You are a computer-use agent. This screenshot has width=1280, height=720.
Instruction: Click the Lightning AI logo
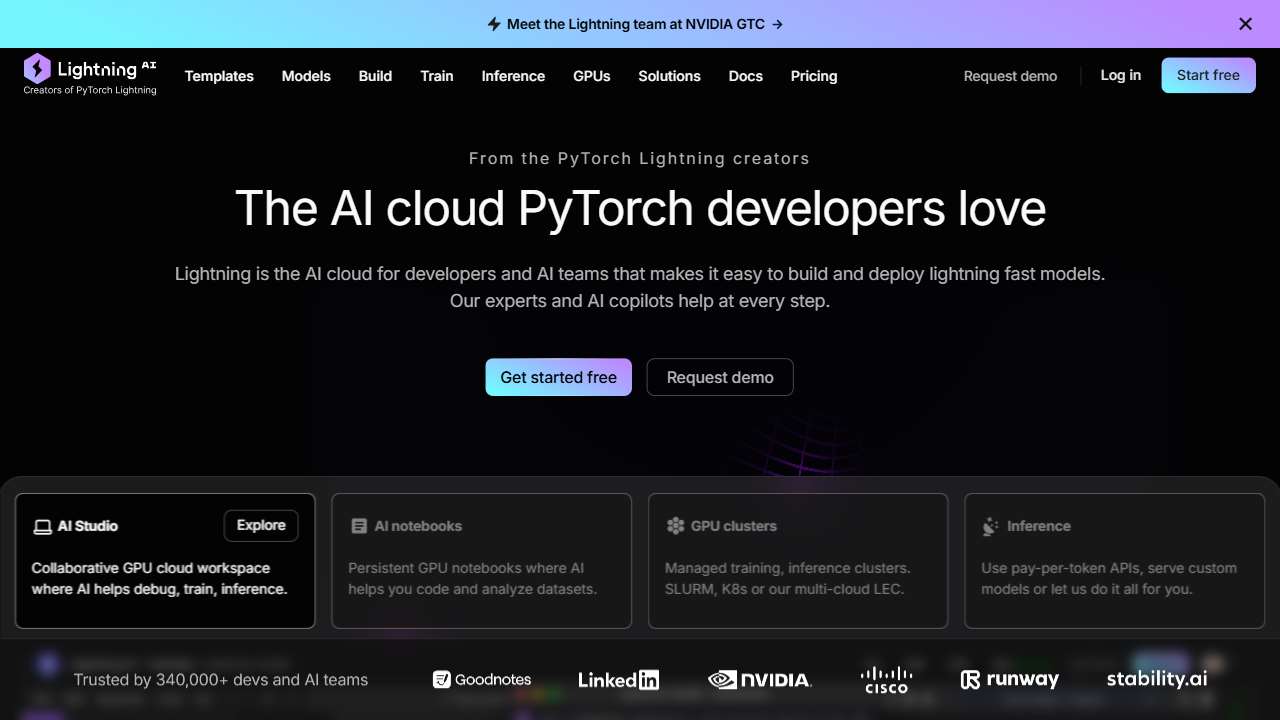pos(90,75)
